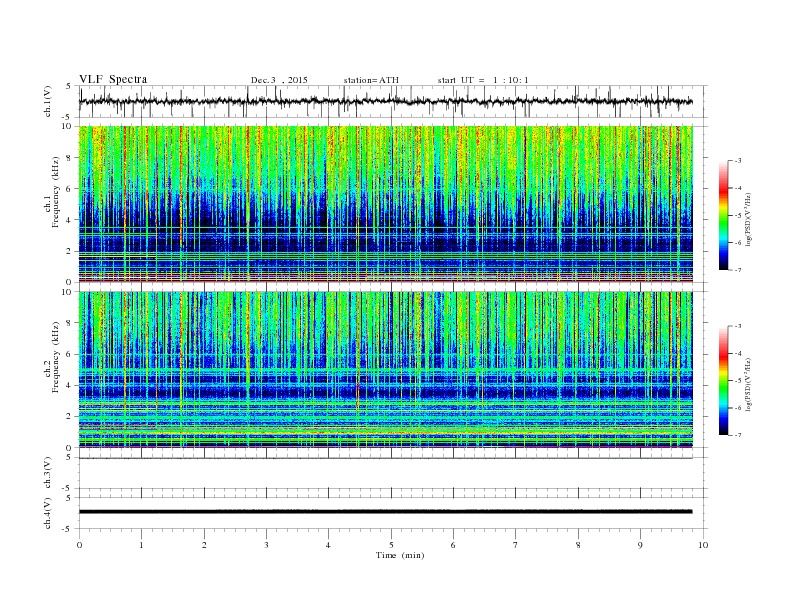Viewport: 792px width, 612px height.
Task: Click the "ch.1(V)" axis label
Action: tap(47, 102)
